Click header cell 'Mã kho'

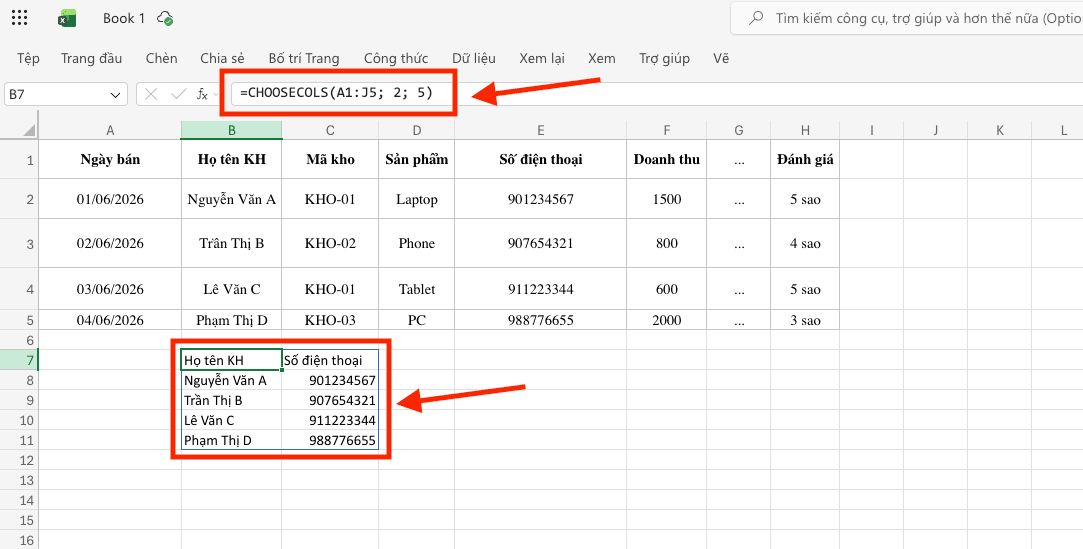click(x=330, y=160)
